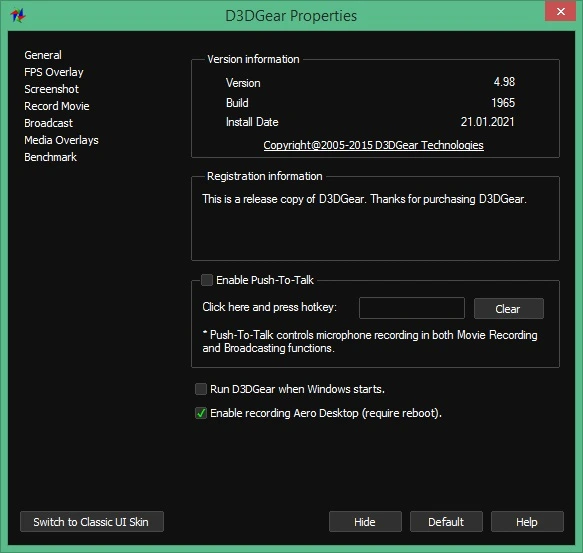This screenshot has height=553, width=583.
Task: Switch to the Broadcast settings
Action: tap(48, 123)
